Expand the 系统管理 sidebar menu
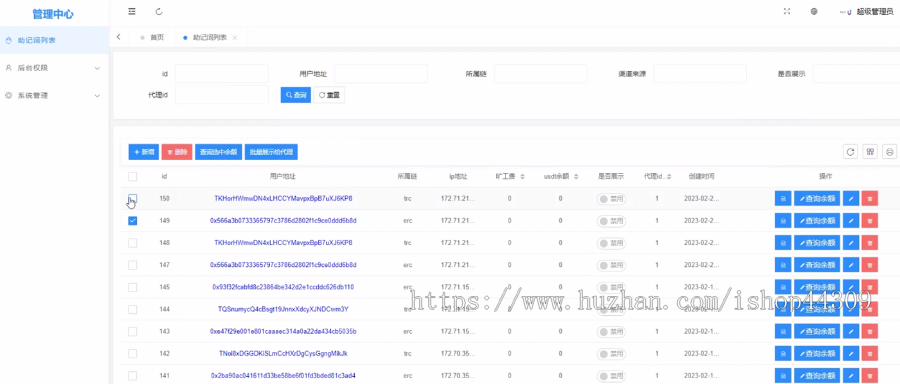Screen dimensions: 900x384 point(54,95)
